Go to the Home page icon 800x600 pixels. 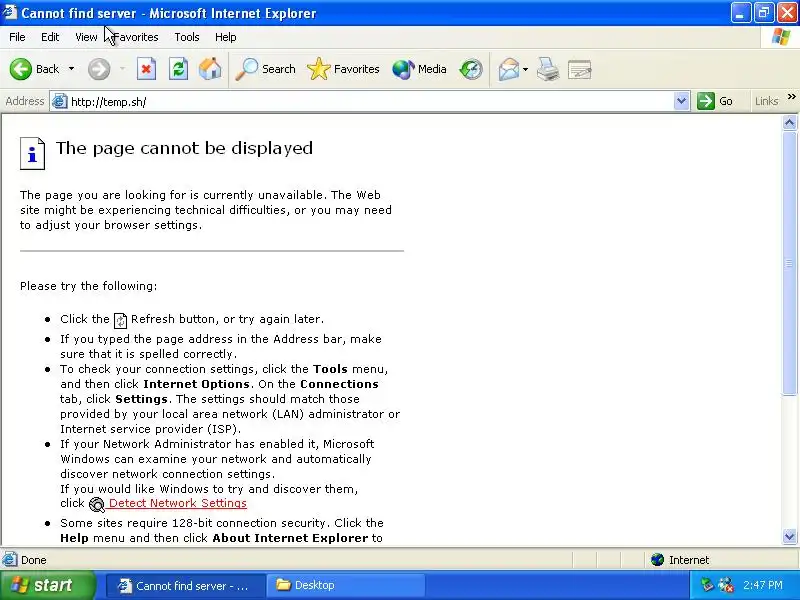[210, 69]
